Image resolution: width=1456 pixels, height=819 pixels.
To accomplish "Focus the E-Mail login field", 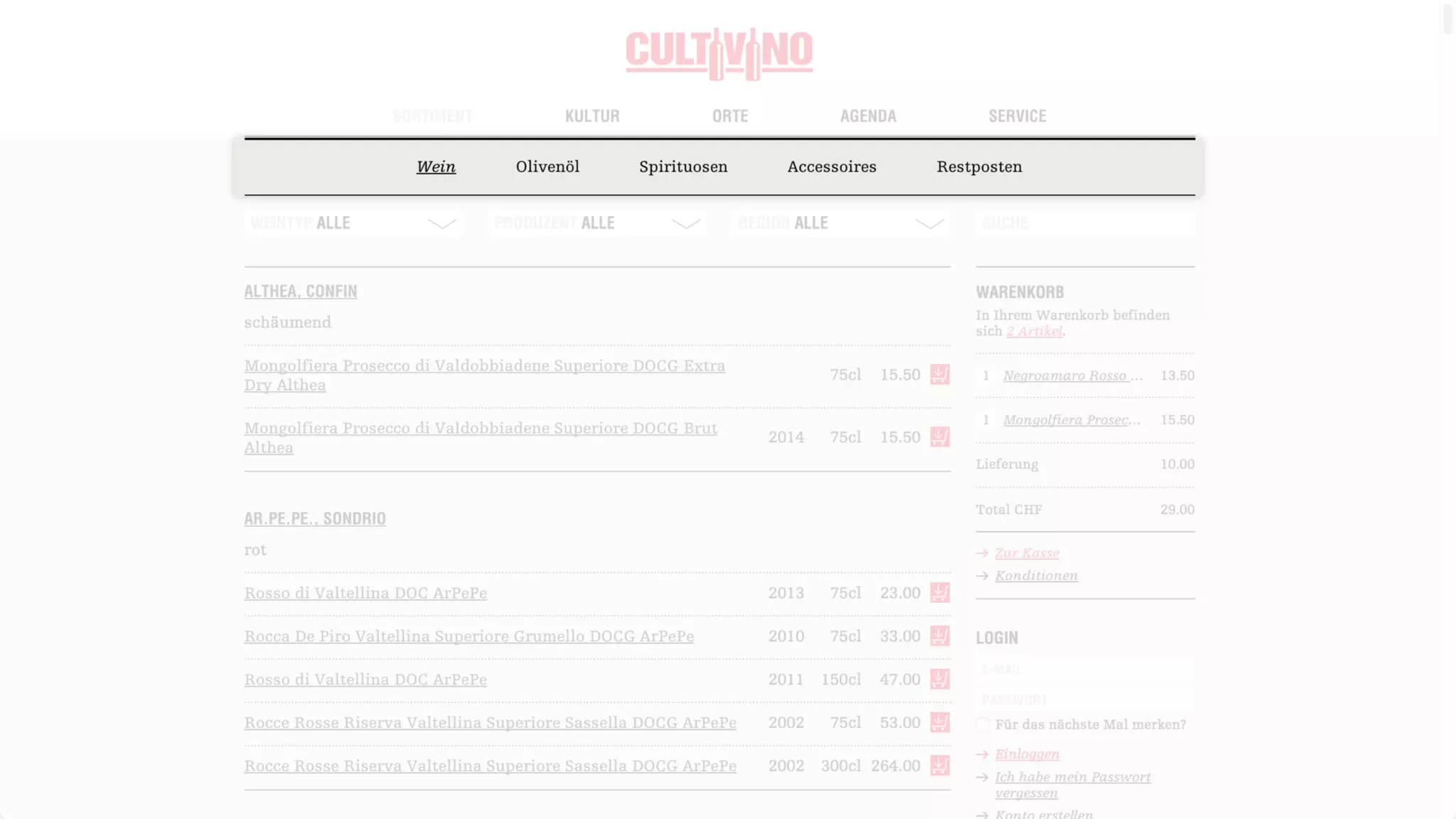I will pos(1085,670).
